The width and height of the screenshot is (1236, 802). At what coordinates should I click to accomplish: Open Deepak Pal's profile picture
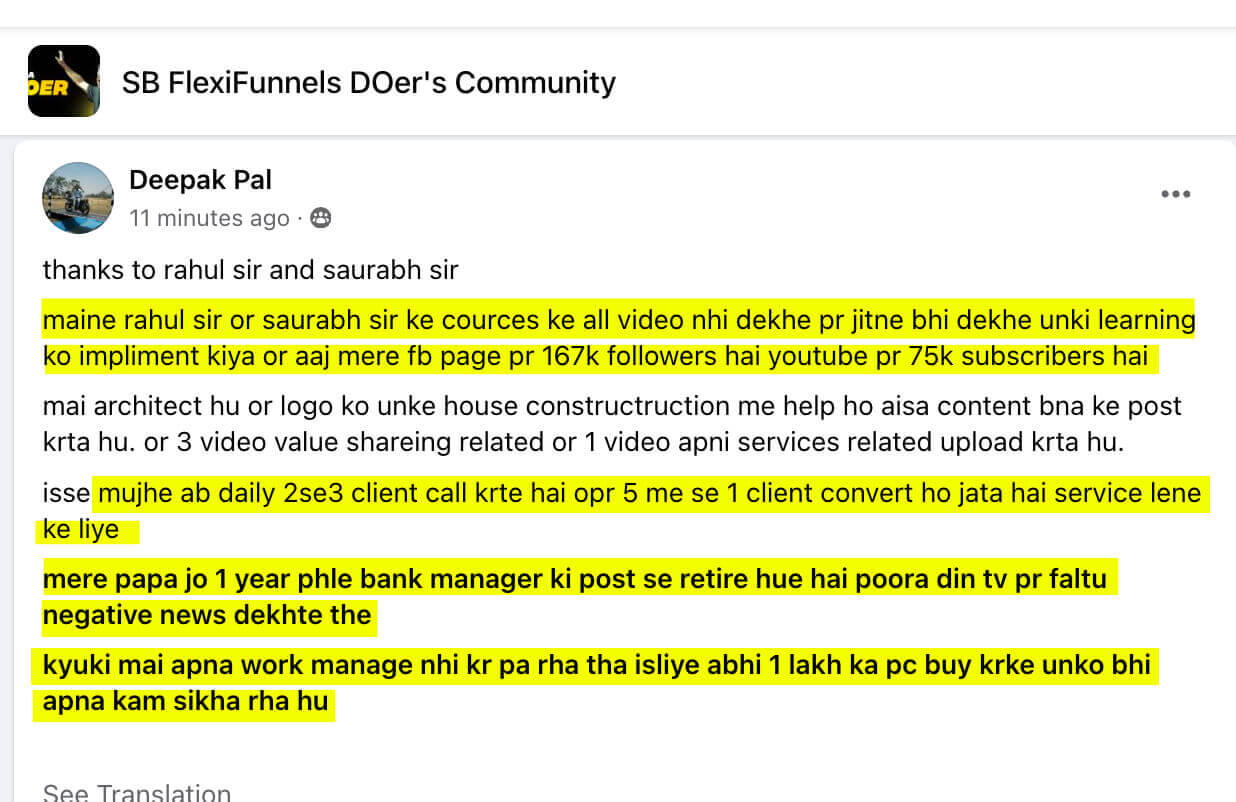[77, 198]
